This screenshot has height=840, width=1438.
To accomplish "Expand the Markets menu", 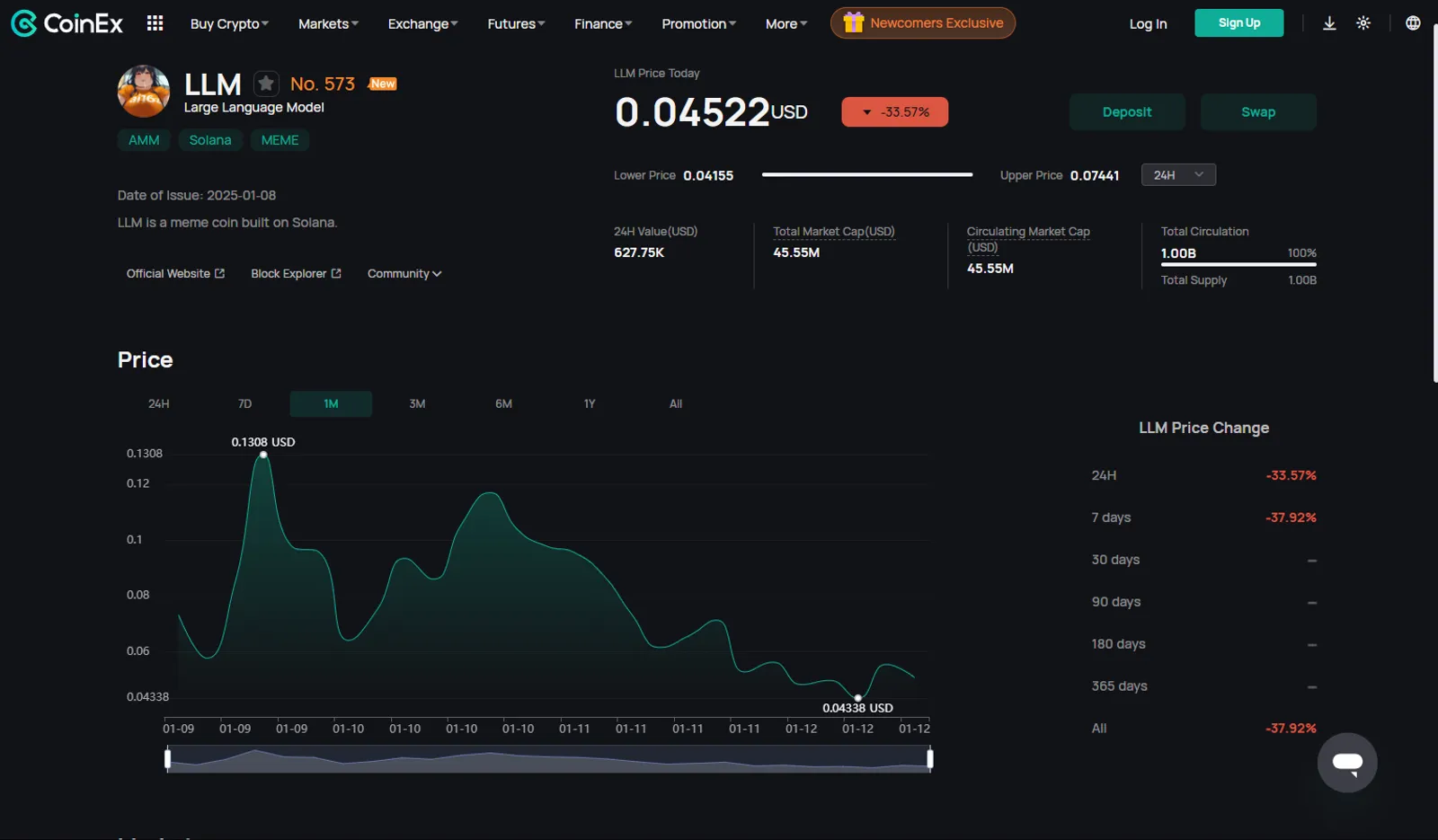I will pos(328,24).
